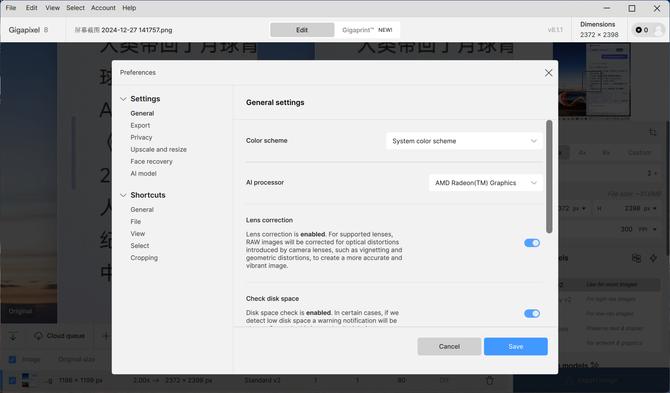Delete image row with trash icon
The width and height of the screenshot is (670, 393).
[x=490, y=380]
